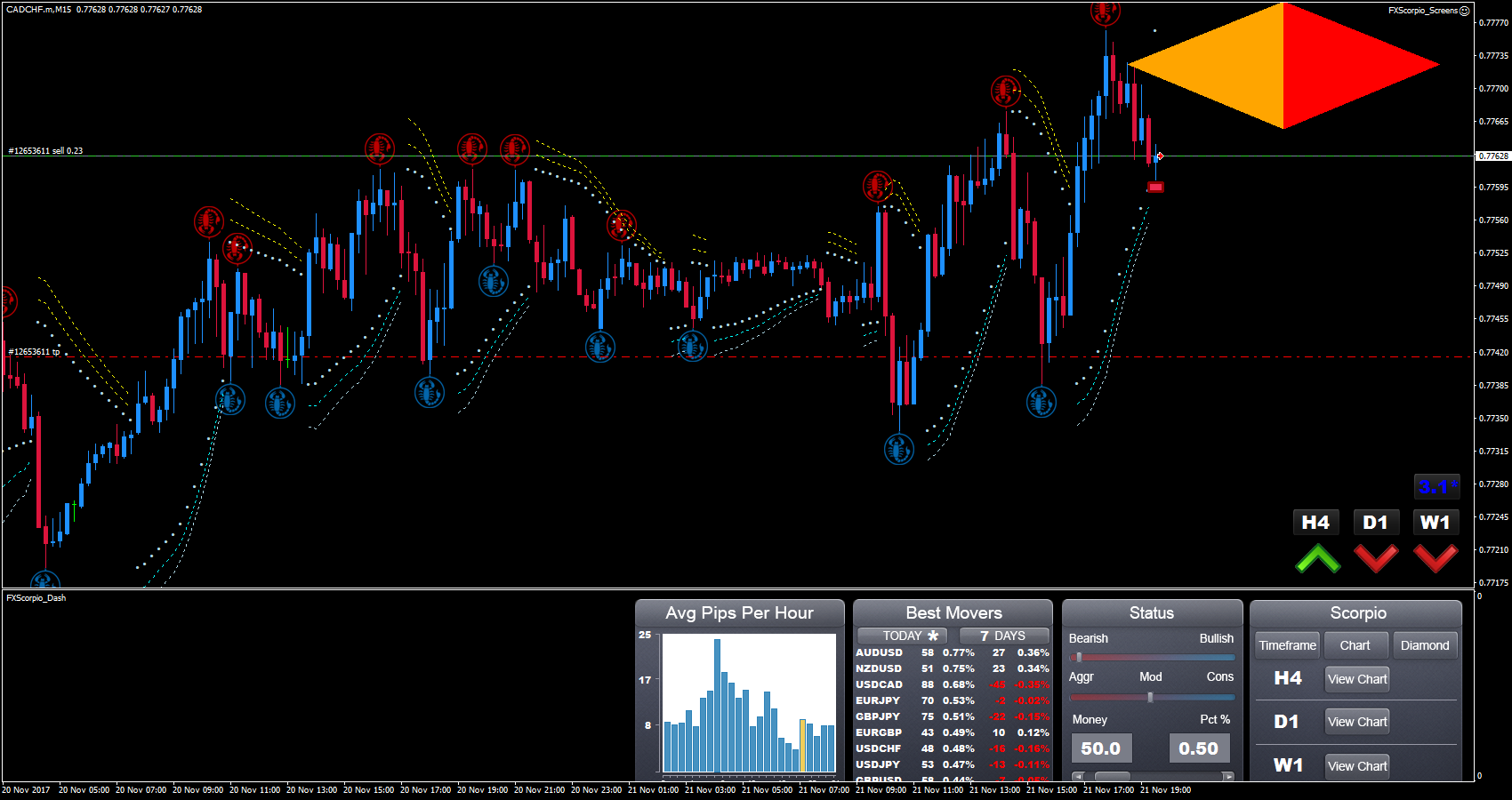
Task: Open View Chart for D1 timeframe
Action: [1356, 722]
